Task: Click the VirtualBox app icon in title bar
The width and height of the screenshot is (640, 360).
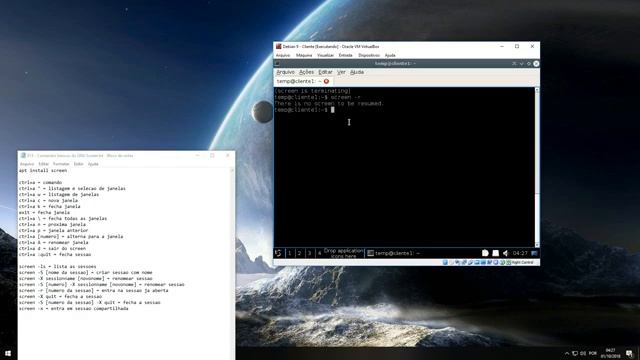Action: point(278,47)
